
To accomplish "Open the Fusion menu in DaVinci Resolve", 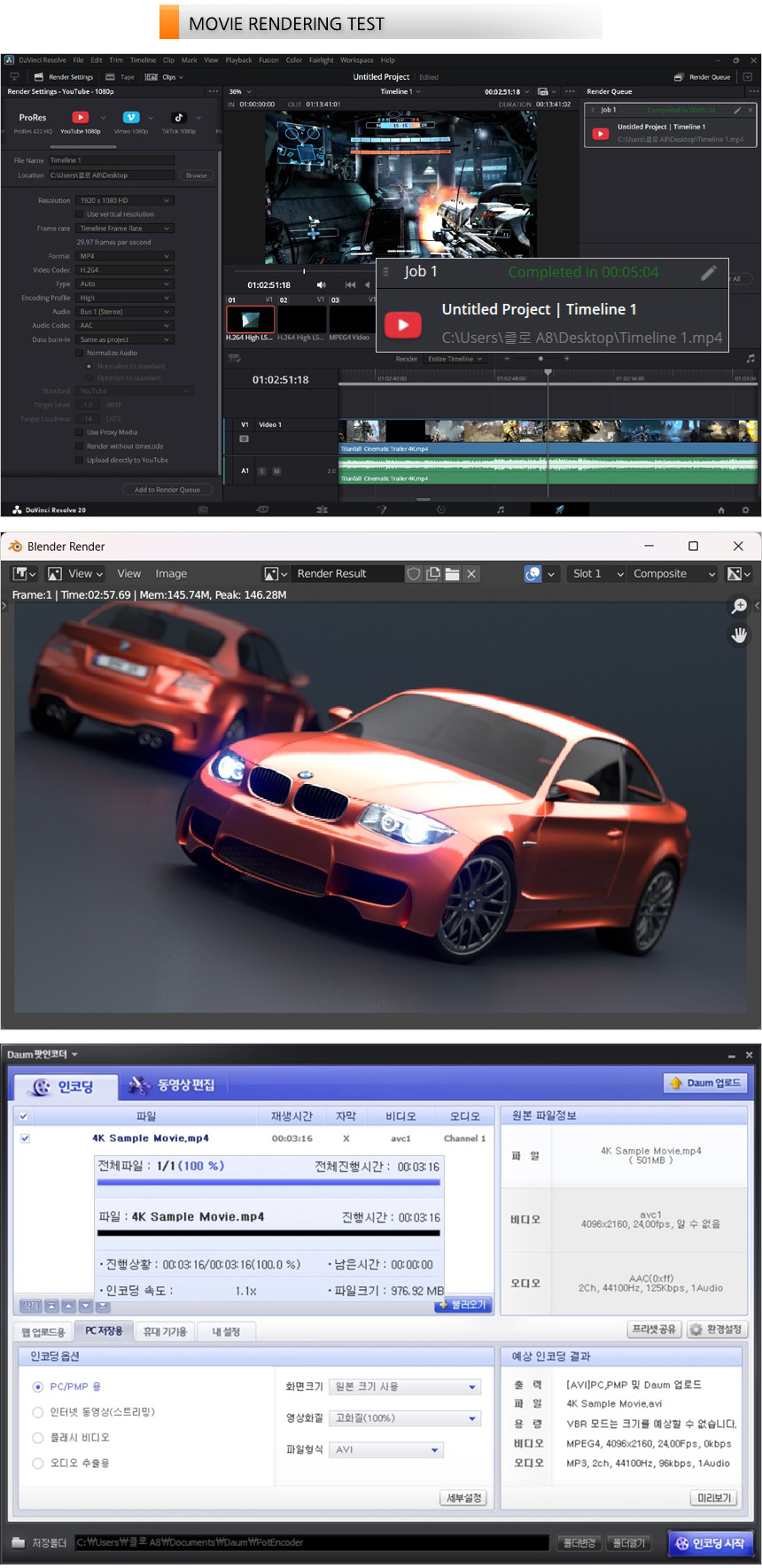I will click(x=268, y=60).
